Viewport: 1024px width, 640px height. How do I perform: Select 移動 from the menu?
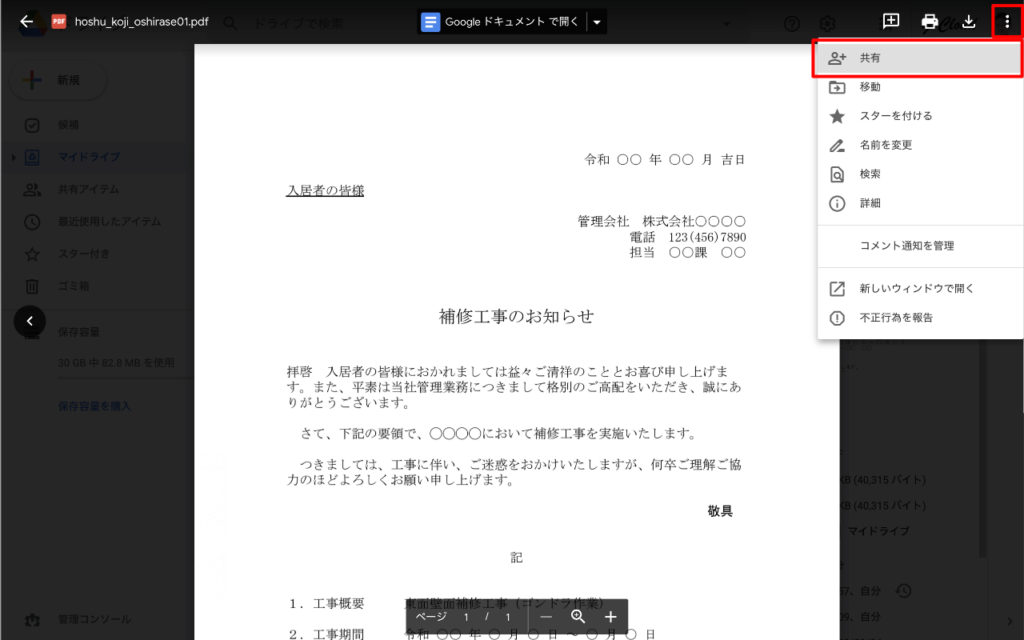(918, 88)
